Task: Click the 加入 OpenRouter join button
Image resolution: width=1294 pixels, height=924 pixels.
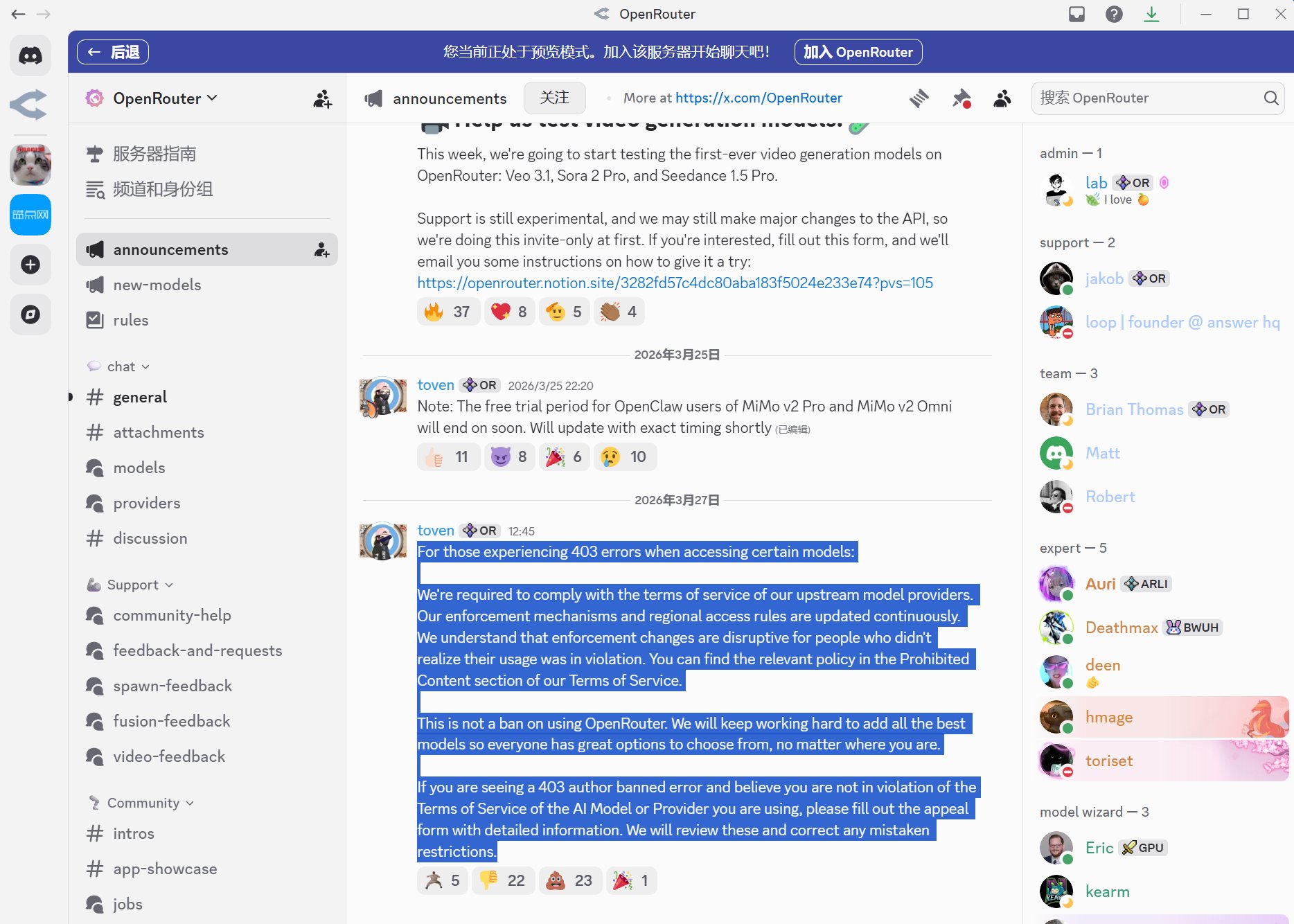Action: pyautogui.click(x=858, y=52)
